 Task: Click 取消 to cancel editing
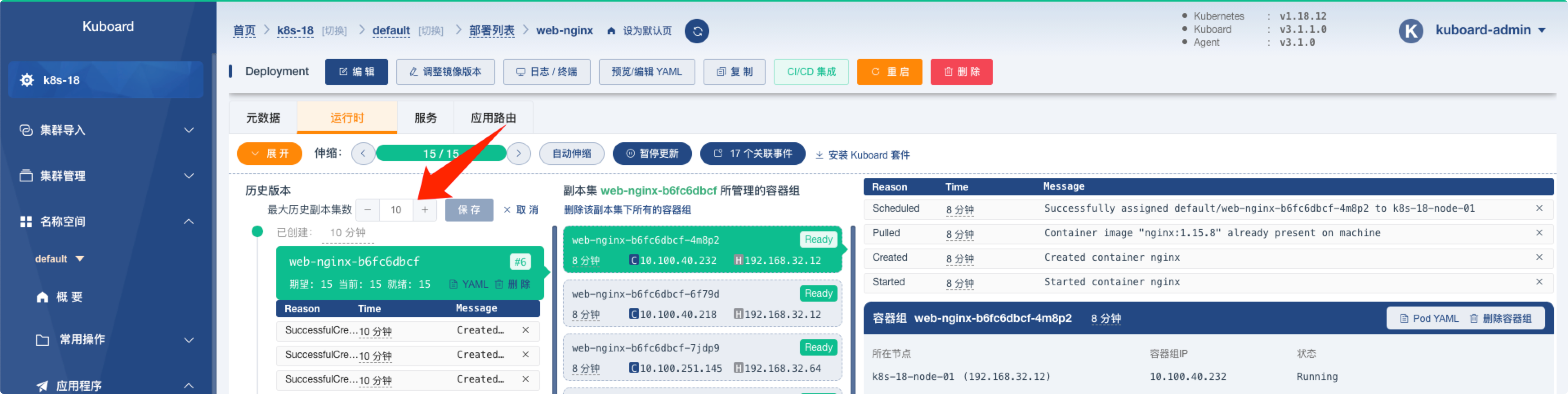coord(520,210)
